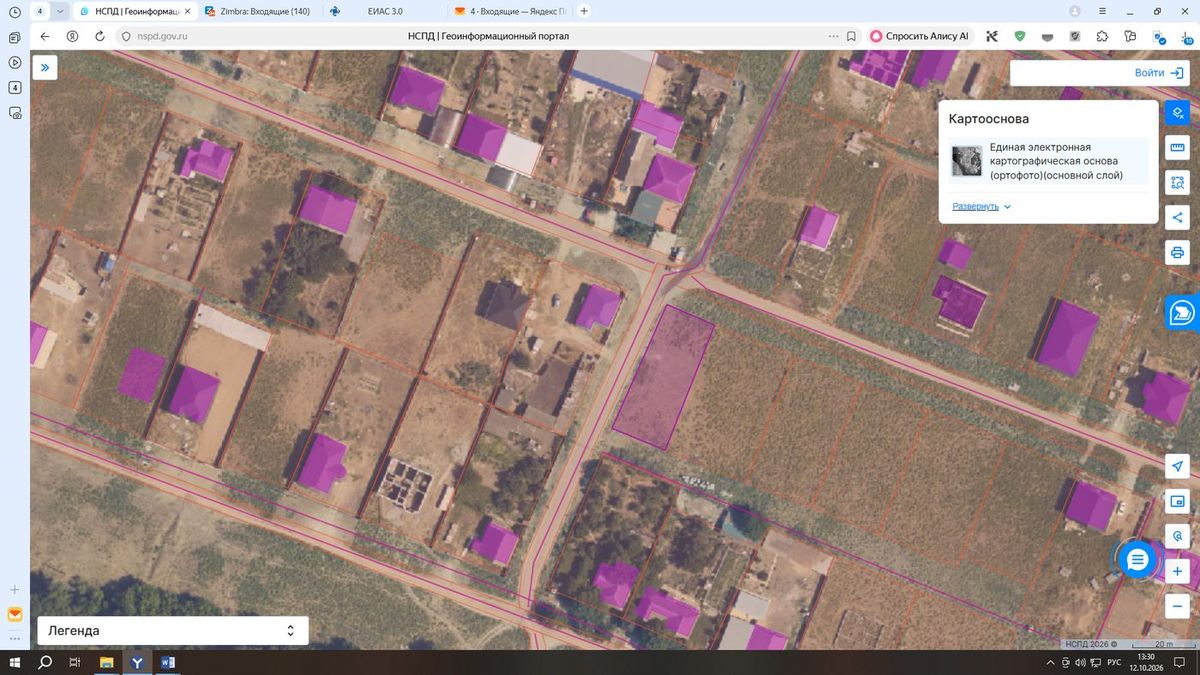Activate the area search selection tool
Screen dimensions: 1200x675
(1178, 183)
